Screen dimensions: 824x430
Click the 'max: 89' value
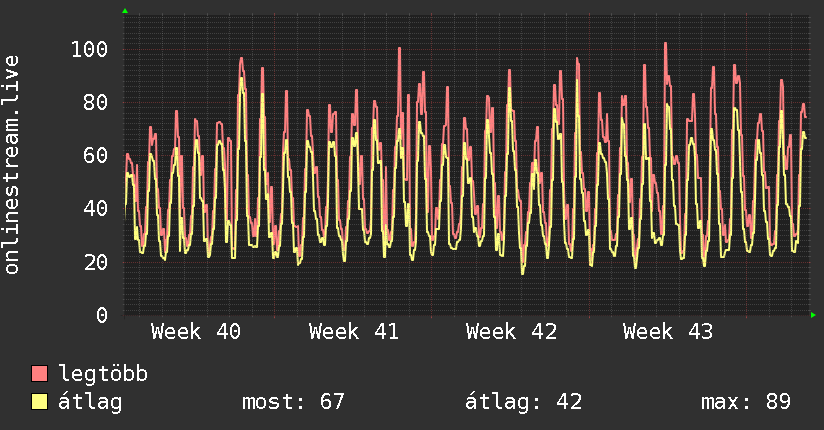point(746,402)
